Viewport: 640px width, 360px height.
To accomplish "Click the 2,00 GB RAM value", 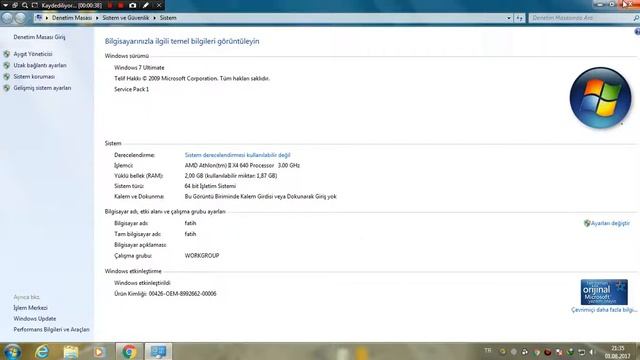I will click(231, 176).
